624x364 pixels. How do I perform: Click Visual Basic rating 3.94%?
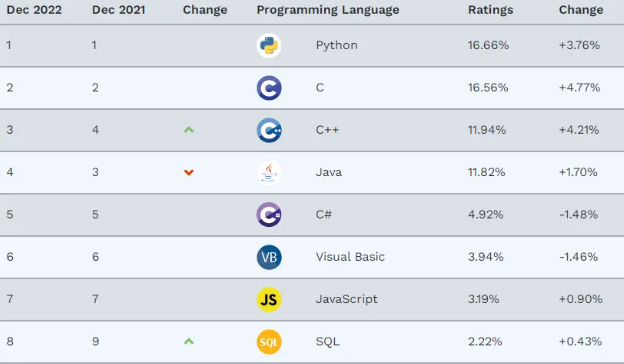tap(486, 257)
